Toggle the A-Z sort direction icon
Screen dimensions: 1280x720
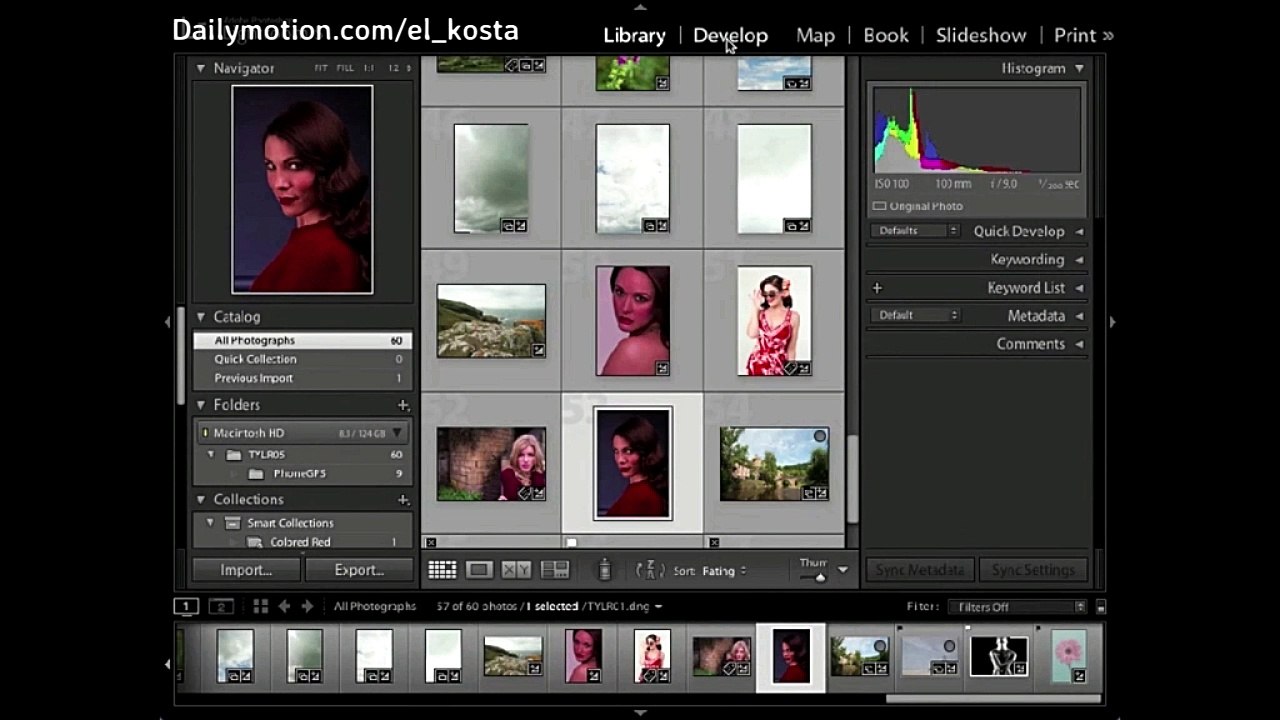click(x=650, y=570)
